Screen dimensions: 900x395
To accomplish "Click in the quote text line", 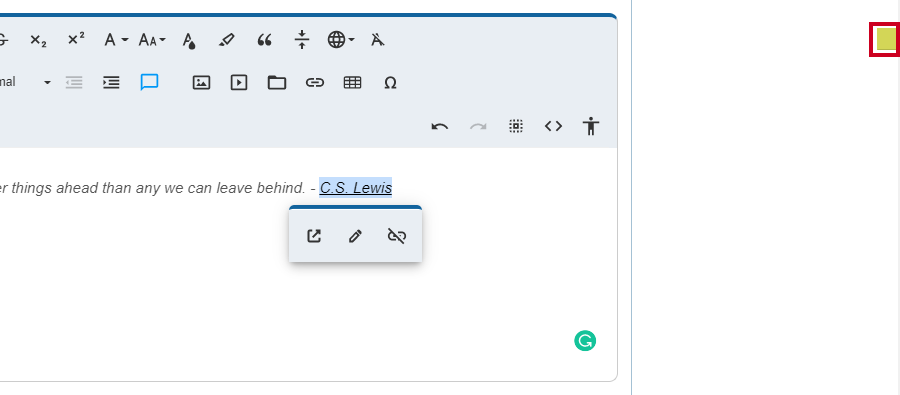I will click(195, 188).
